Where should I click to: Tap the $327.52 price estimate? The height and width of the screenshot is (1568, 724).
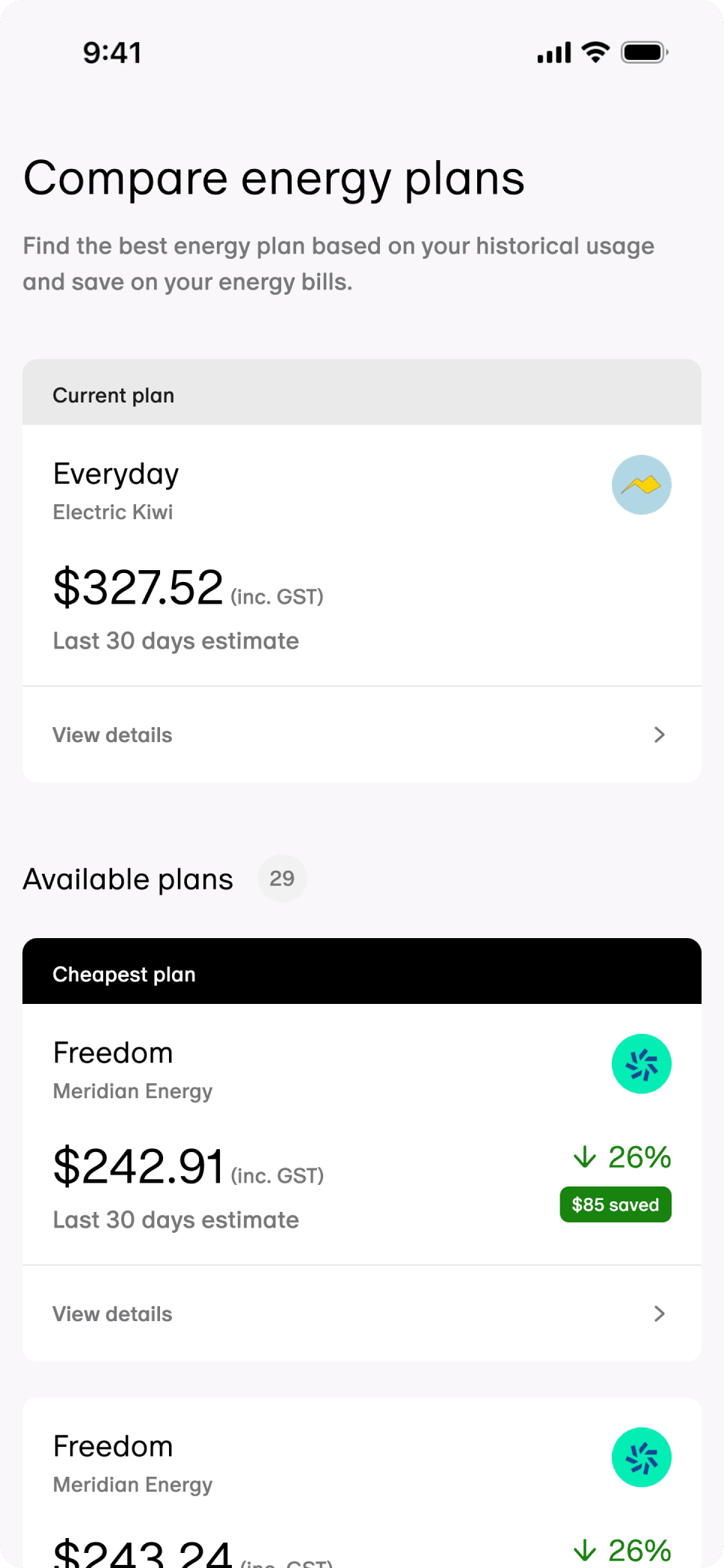point(138,587)
